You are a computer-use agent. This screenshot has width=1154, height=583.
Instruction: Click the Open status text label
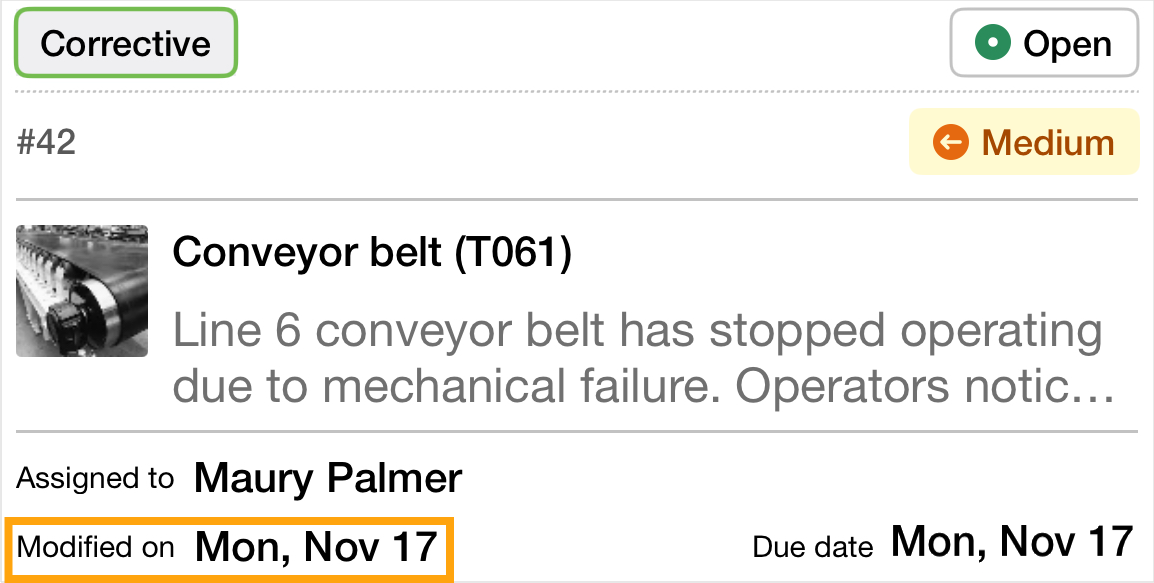(x=1066, y=43)
